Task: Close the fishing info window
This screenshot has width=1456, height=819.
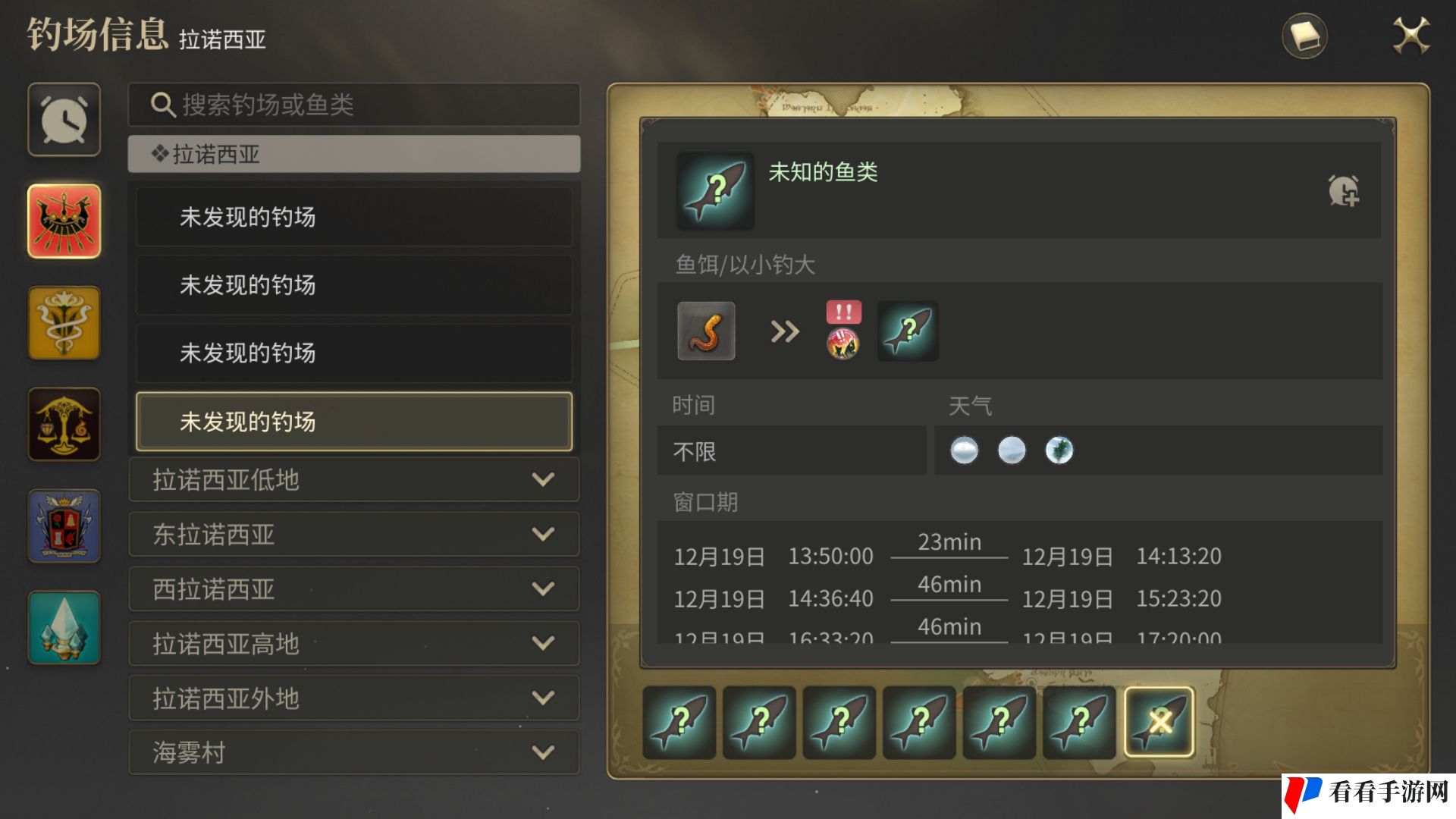Action: (x=1411, y=36)
